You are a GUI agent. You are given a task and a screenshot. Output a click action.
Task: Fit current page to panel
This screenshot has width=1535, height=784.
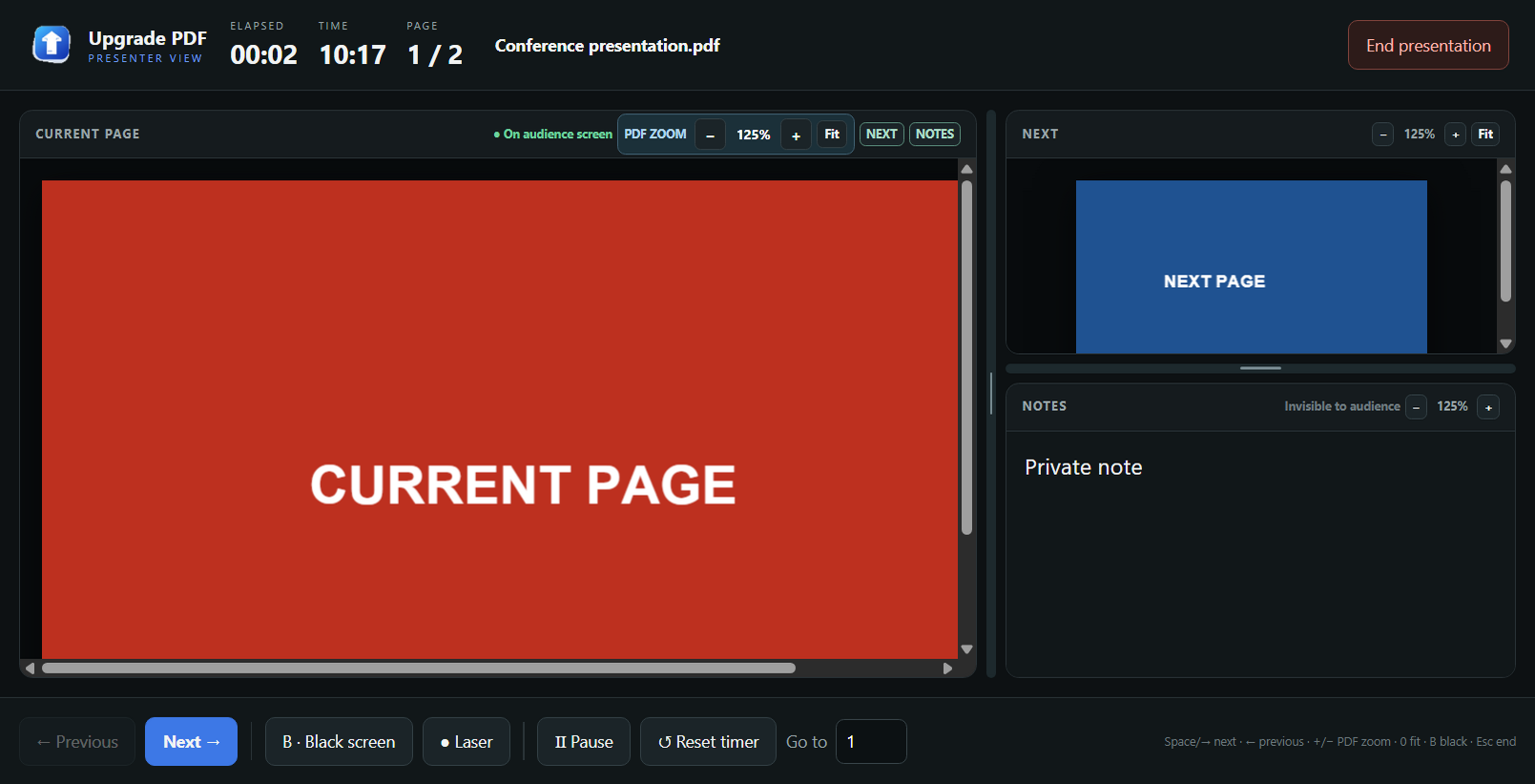832,134
